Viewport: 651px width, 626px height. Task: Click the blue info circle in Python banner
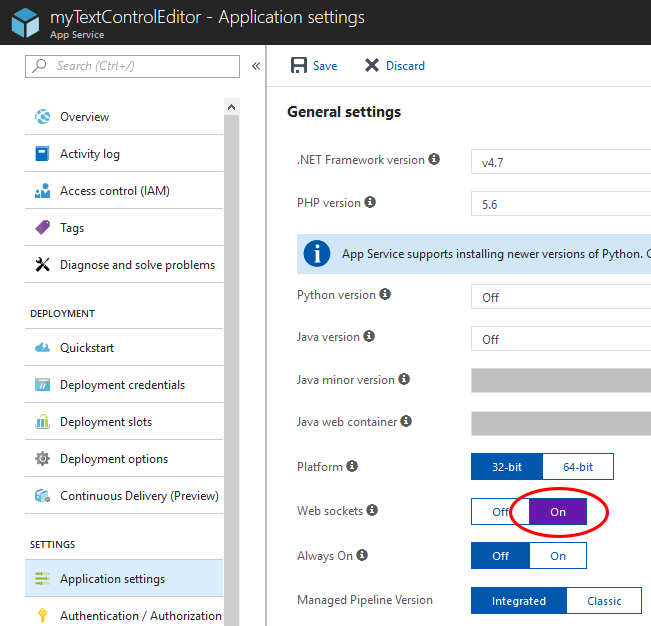click(317, 254)
